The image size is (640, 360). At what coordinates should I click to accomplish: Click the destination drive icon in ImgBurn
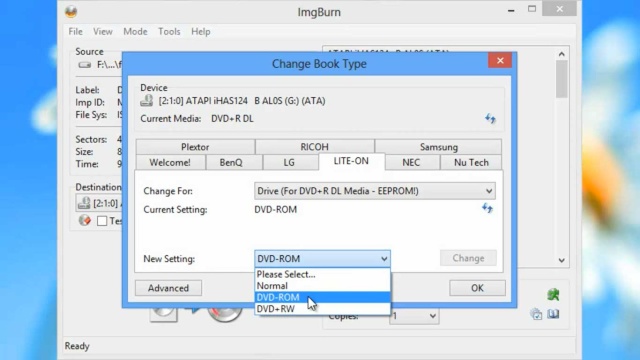84,203
